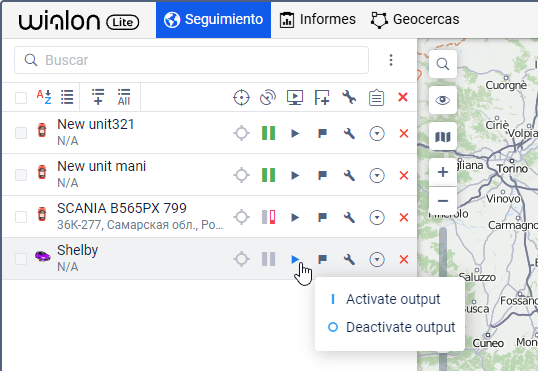Check the Shelby unit checkbox
This screenshot has width=538, height=371.
point(21,259)
